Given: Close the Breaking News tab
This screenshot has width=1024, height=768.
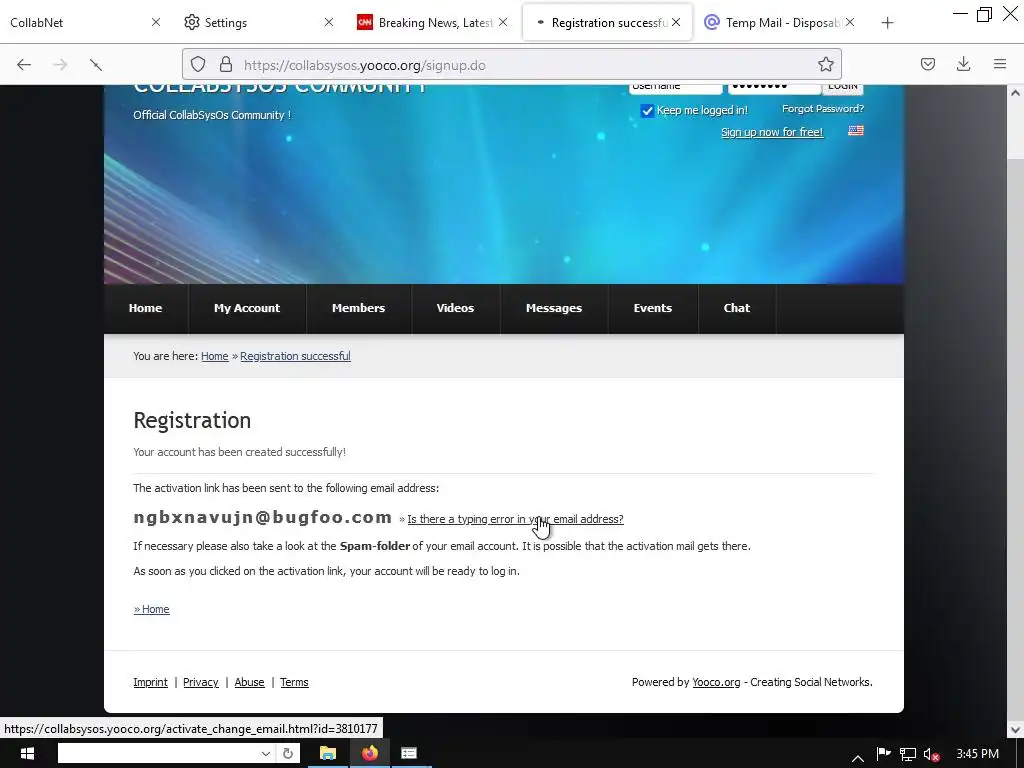Looking at the screenshot, I should pyautogui.click(x=503, y=22).
